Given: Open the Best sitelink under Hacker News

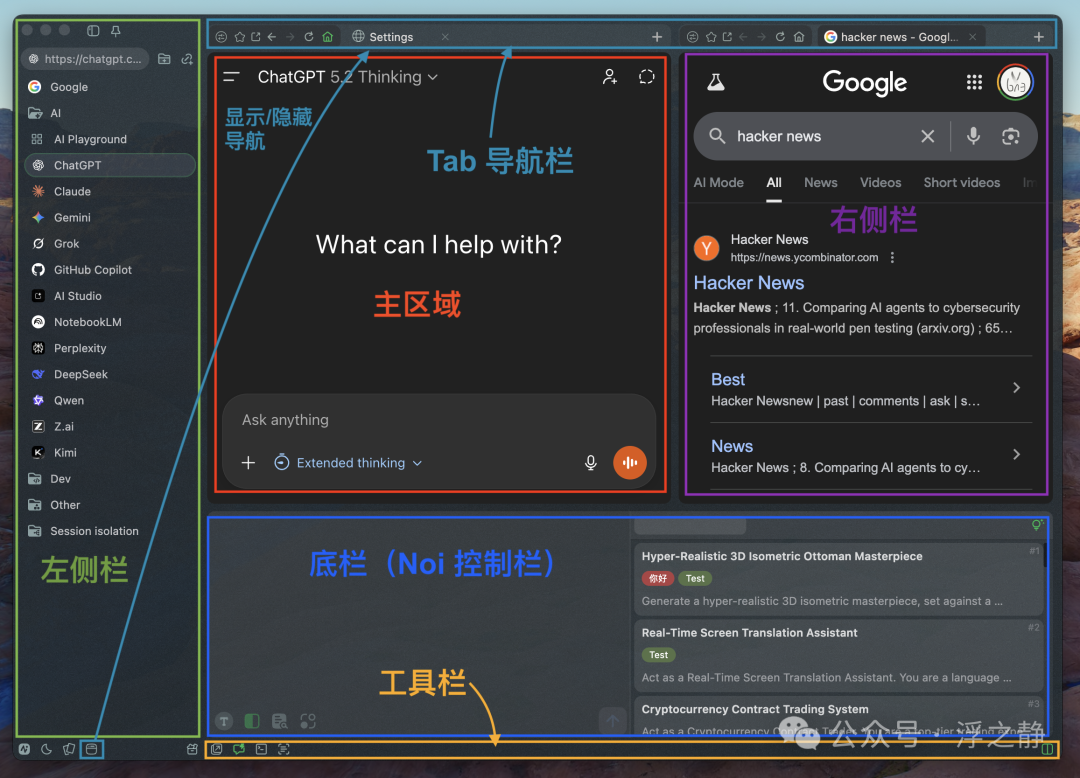Looking at the screenshot, I should (728, 379).
